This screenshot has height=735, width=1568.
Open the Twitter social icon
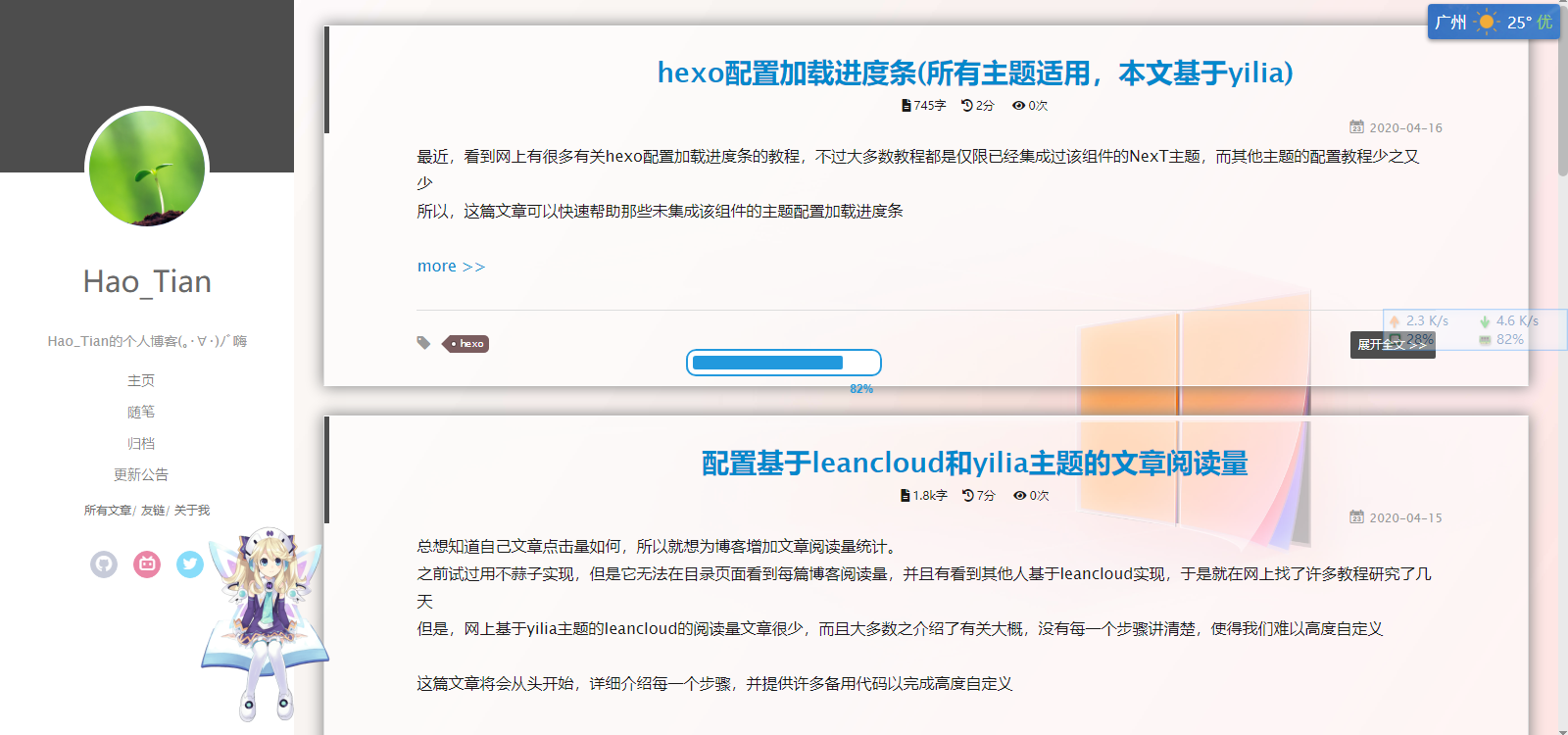190,564
